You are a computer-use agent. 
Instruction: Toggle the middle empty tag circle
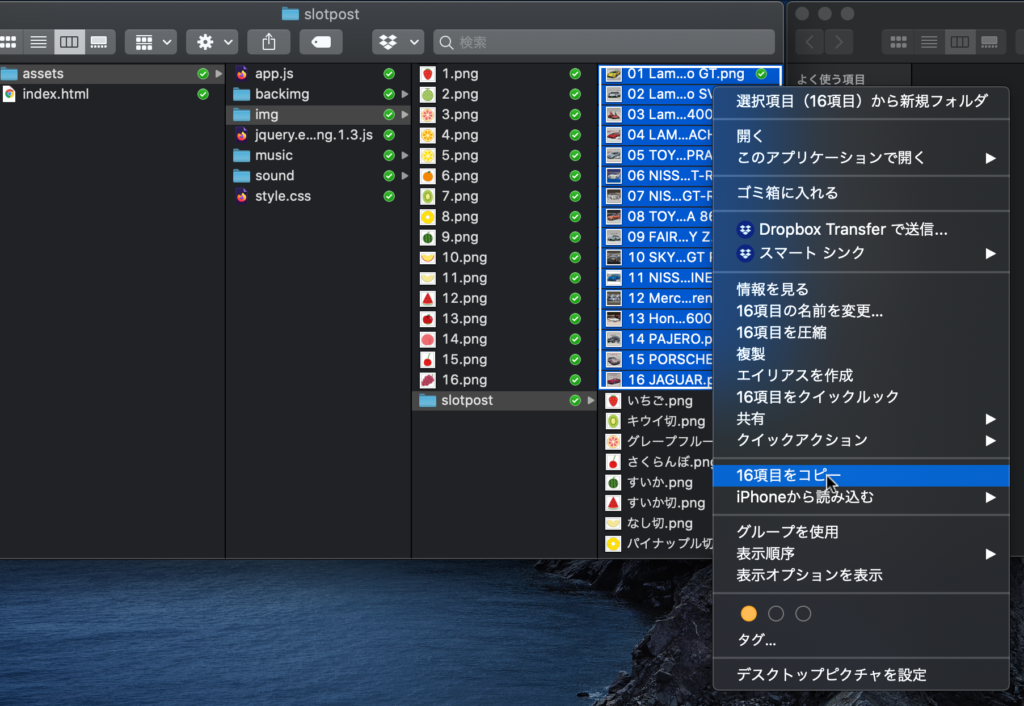click(x=776, y=613)
